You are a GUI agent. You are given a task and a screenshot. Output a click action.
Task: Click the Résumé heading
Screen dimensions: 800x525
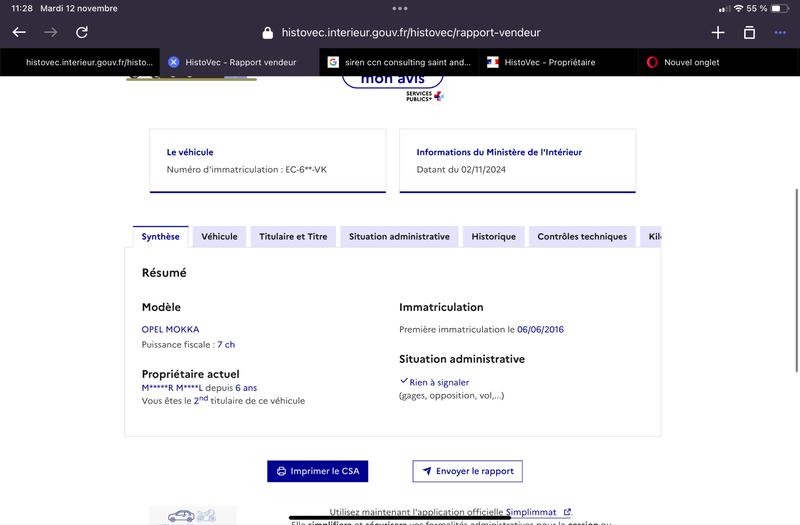pyautogui.click(x=164, y=272)
